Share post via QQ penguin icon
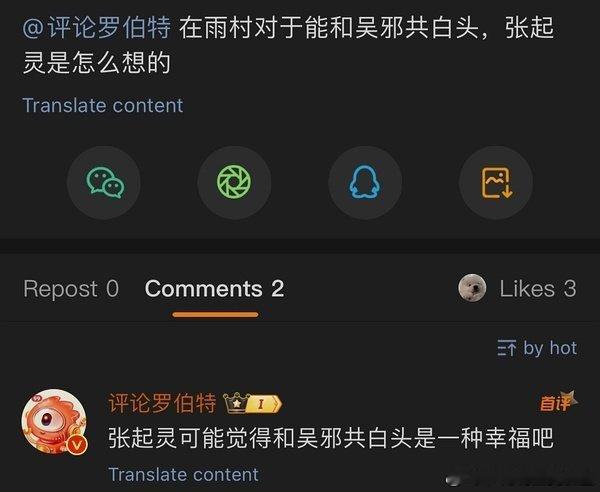Image resolution: width=600 pixels, height=492 pixels. pos(365,183)
